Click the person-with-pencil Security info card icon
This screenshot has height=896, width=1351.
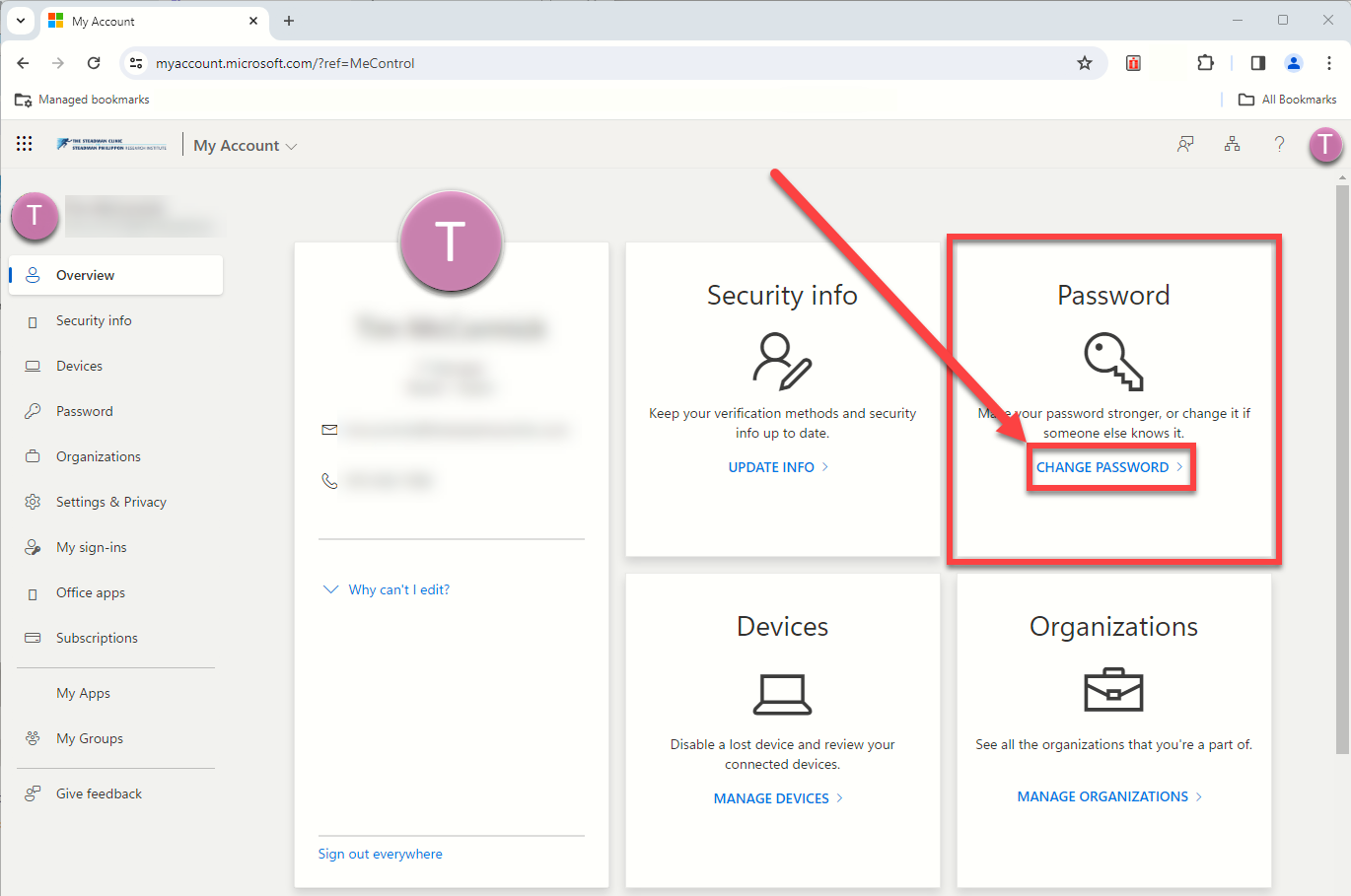[782, 361]
